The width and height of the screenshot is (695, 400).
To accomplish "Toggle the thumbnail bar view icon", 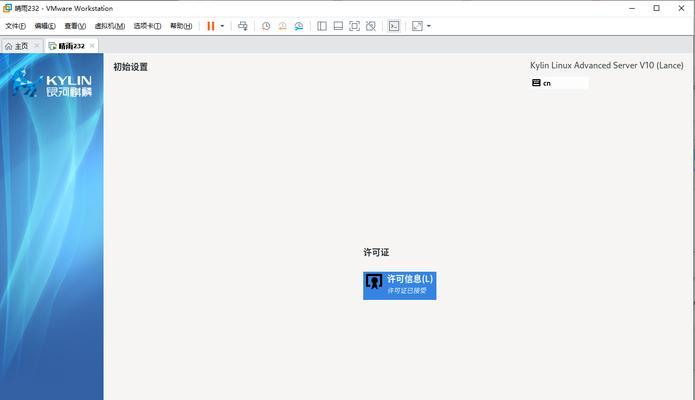I will [338, 26].
